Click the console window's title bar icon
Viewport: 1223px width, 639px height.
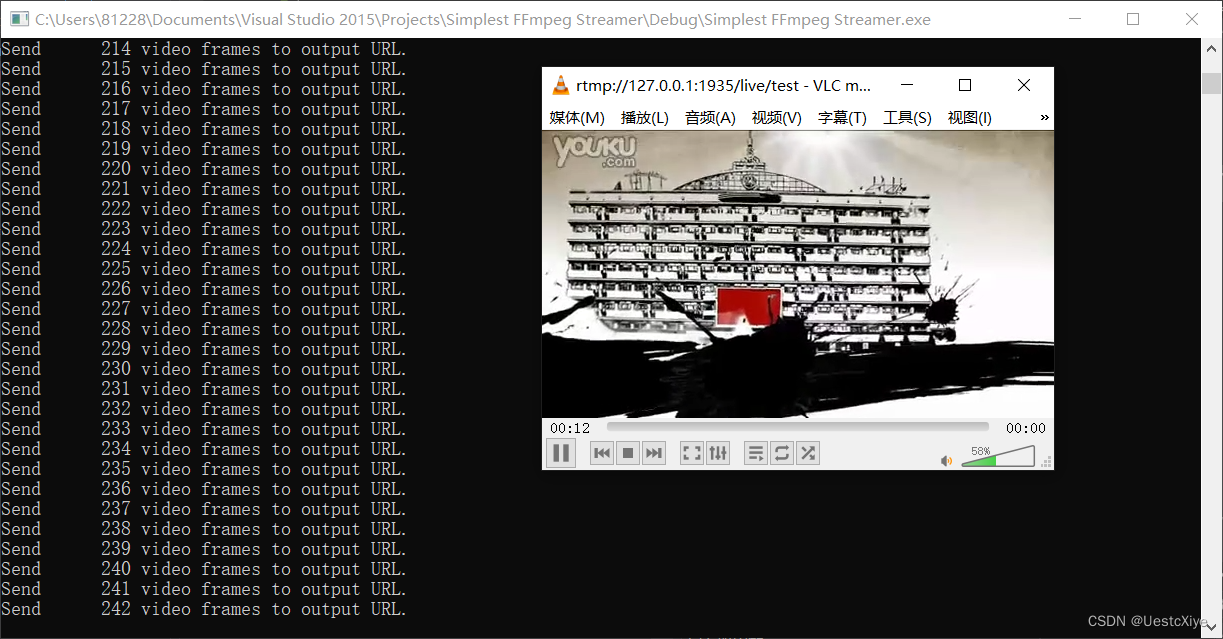(x=18, y=19)
